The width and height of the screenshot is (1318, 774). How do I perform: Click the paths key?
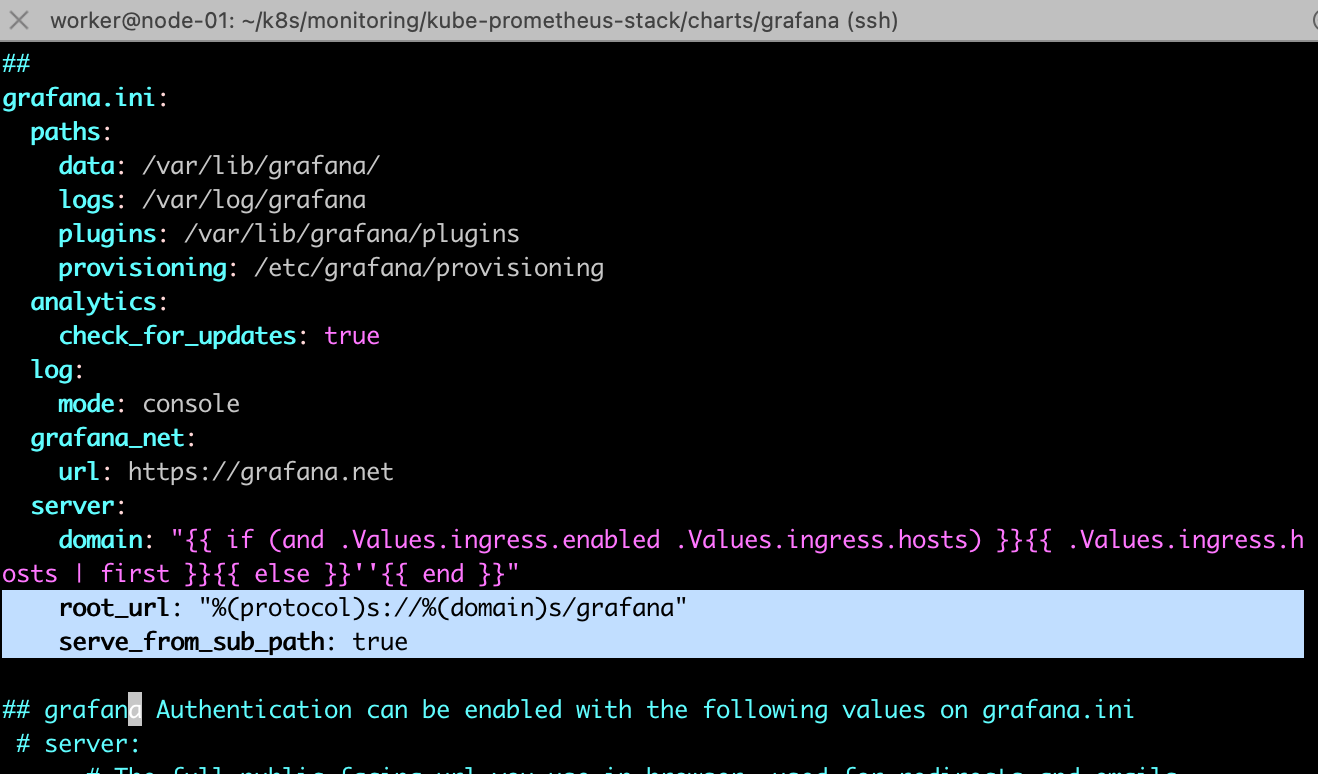[x=65, y=132]
